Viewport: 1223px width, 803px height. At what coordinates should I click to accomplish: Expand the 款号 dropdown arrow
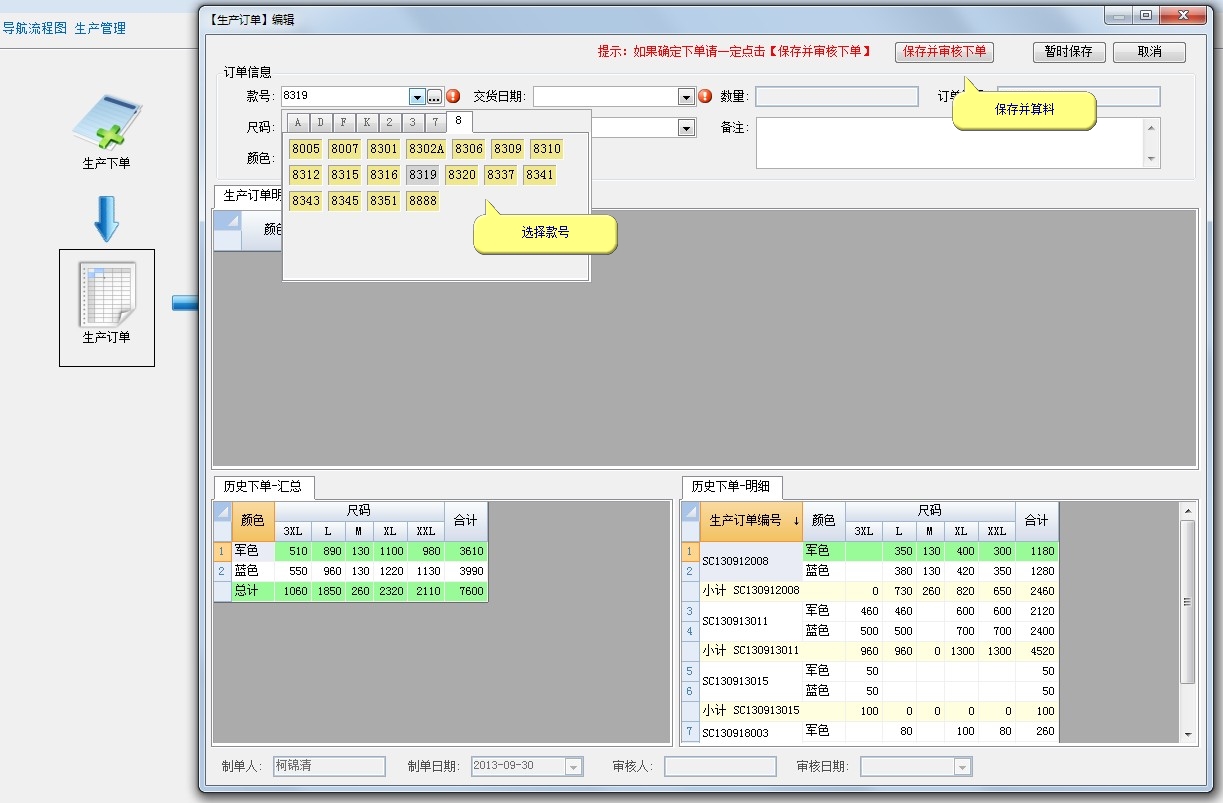(417, 97)
